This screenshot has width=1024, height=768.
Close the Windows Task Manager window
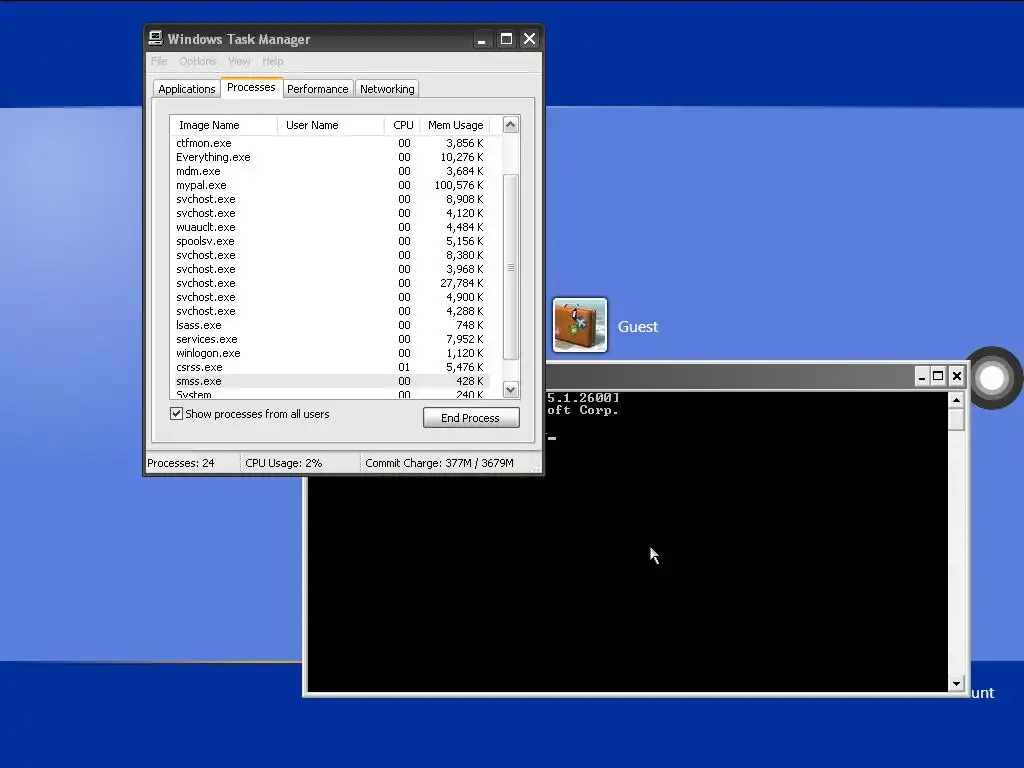(x=530, y=39)
